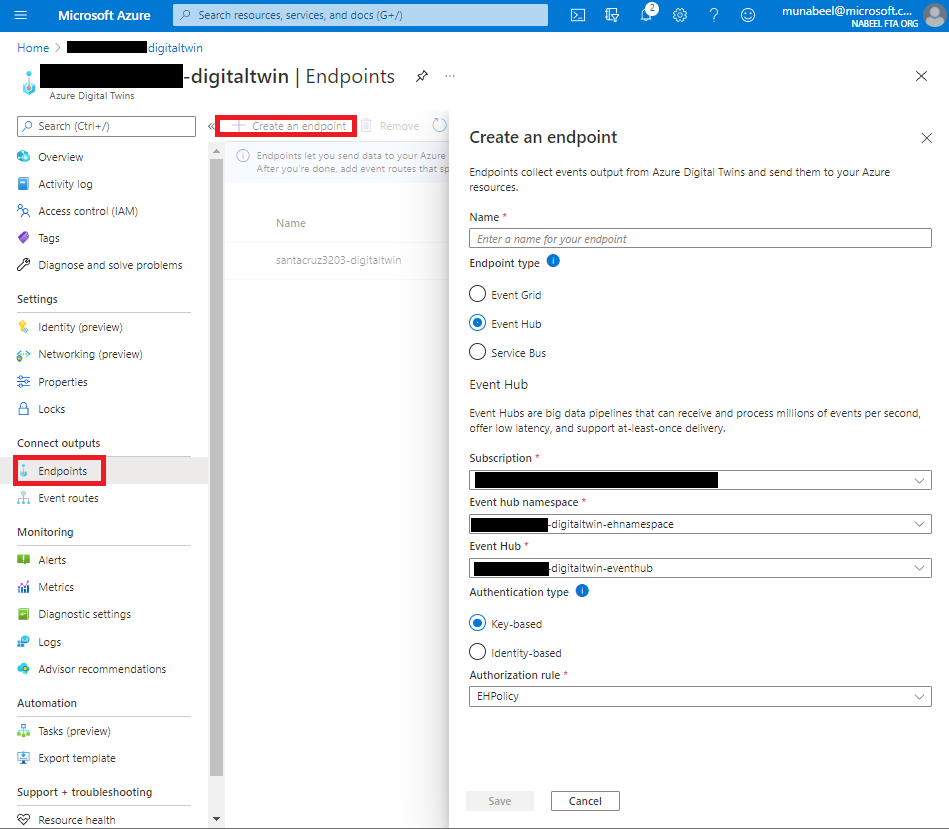Image resolution: width=949 pixels, height=829 pixels.
Task: Open Overview in the left menu
Action: pyautogui.click(x=61, y=157)
